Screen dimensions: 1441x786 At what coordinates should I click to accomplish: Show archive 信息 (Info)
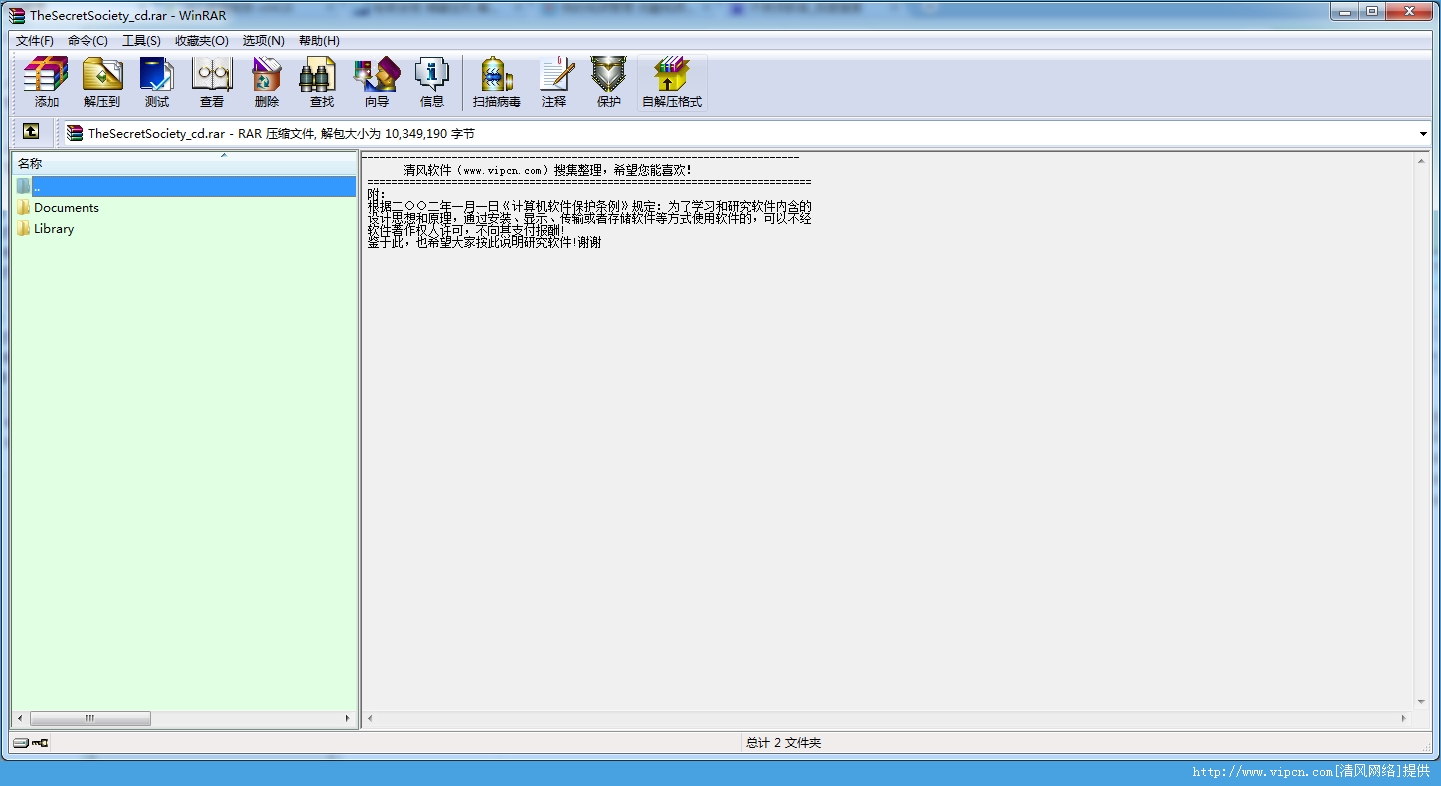click(x=432, y=82)
